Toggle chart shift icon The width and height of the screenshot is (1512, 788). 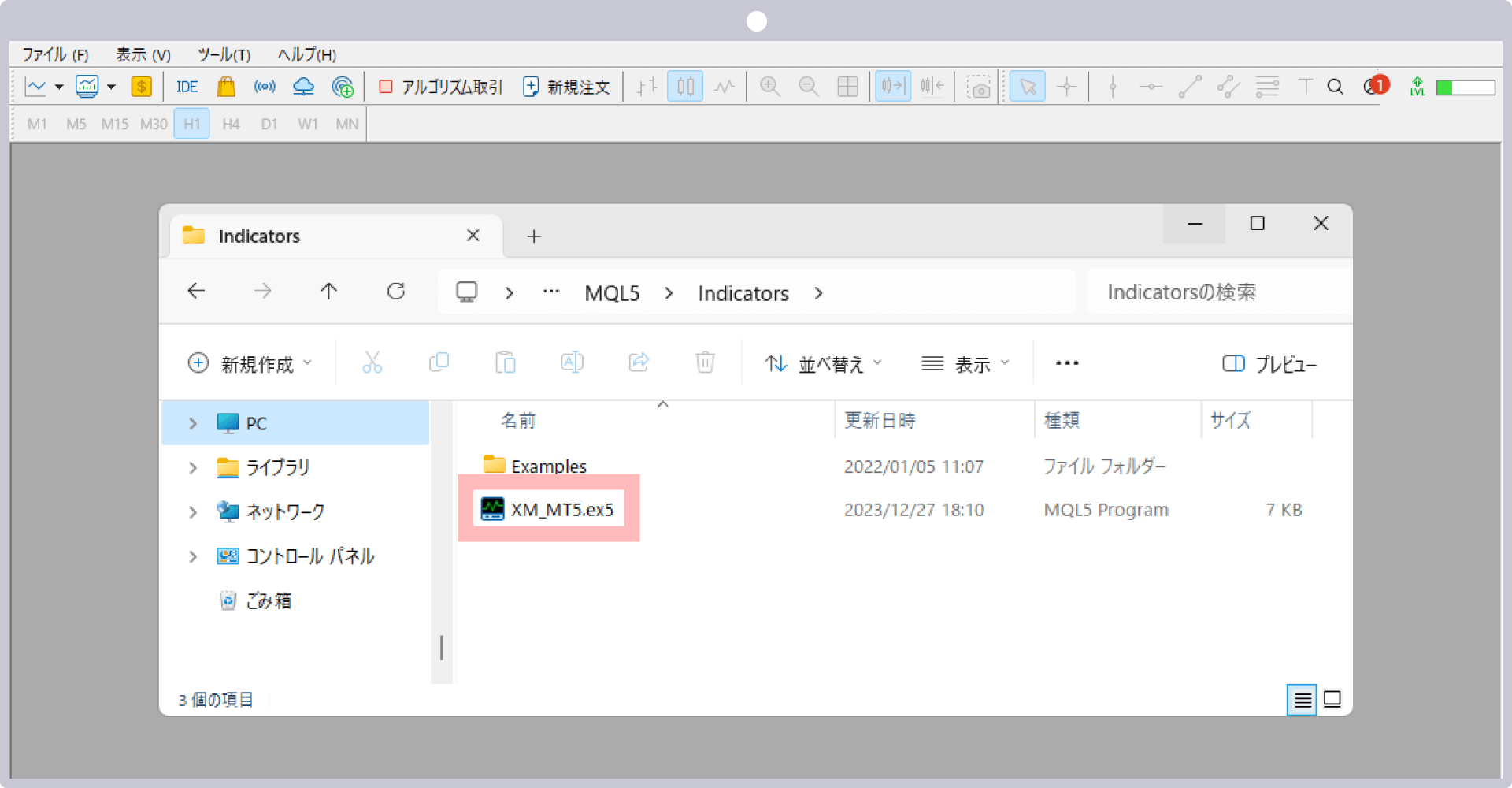tap(932, 86)
